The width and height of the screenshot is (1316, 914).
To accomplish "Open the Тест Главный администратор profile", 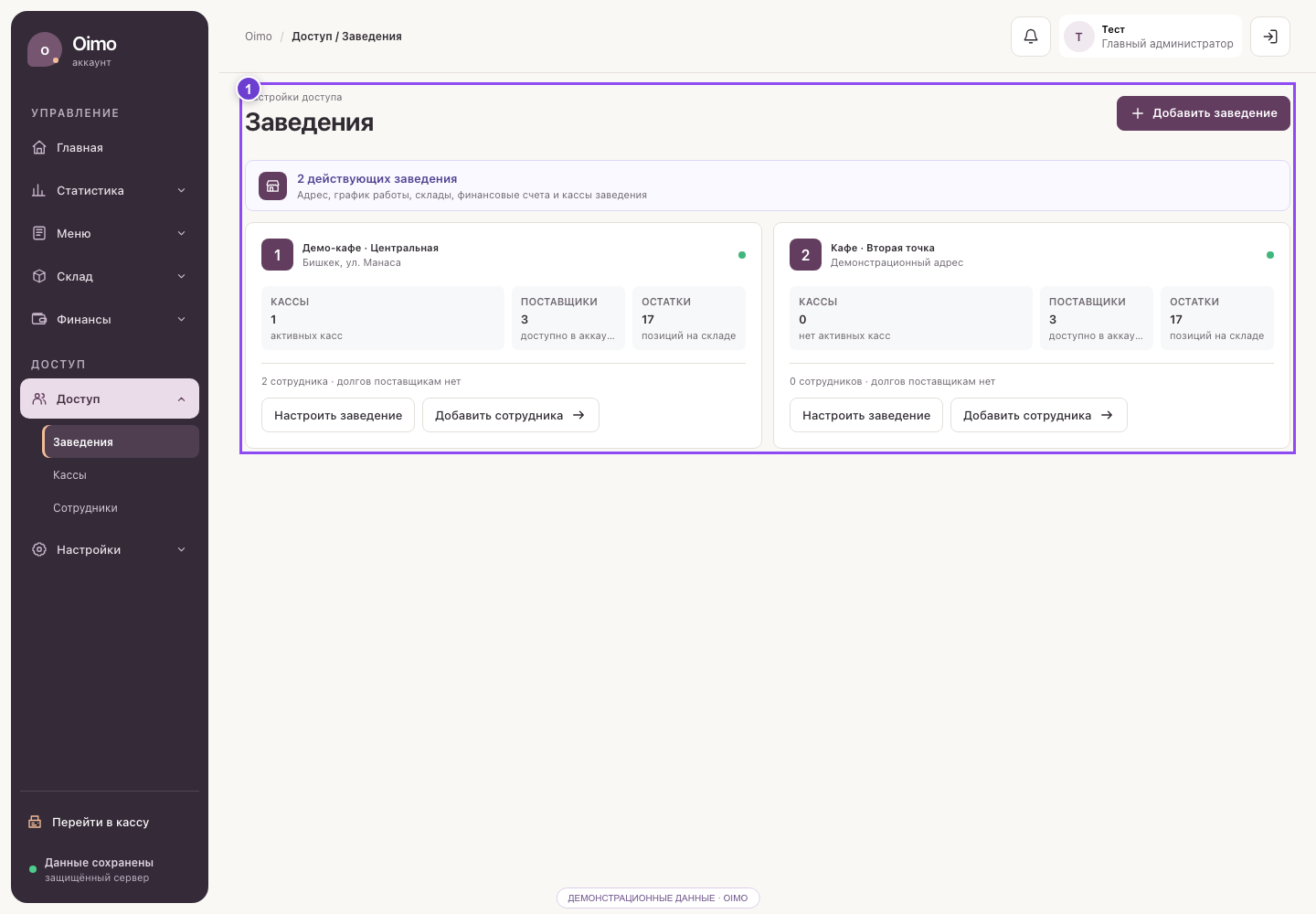I will 1151,37.
